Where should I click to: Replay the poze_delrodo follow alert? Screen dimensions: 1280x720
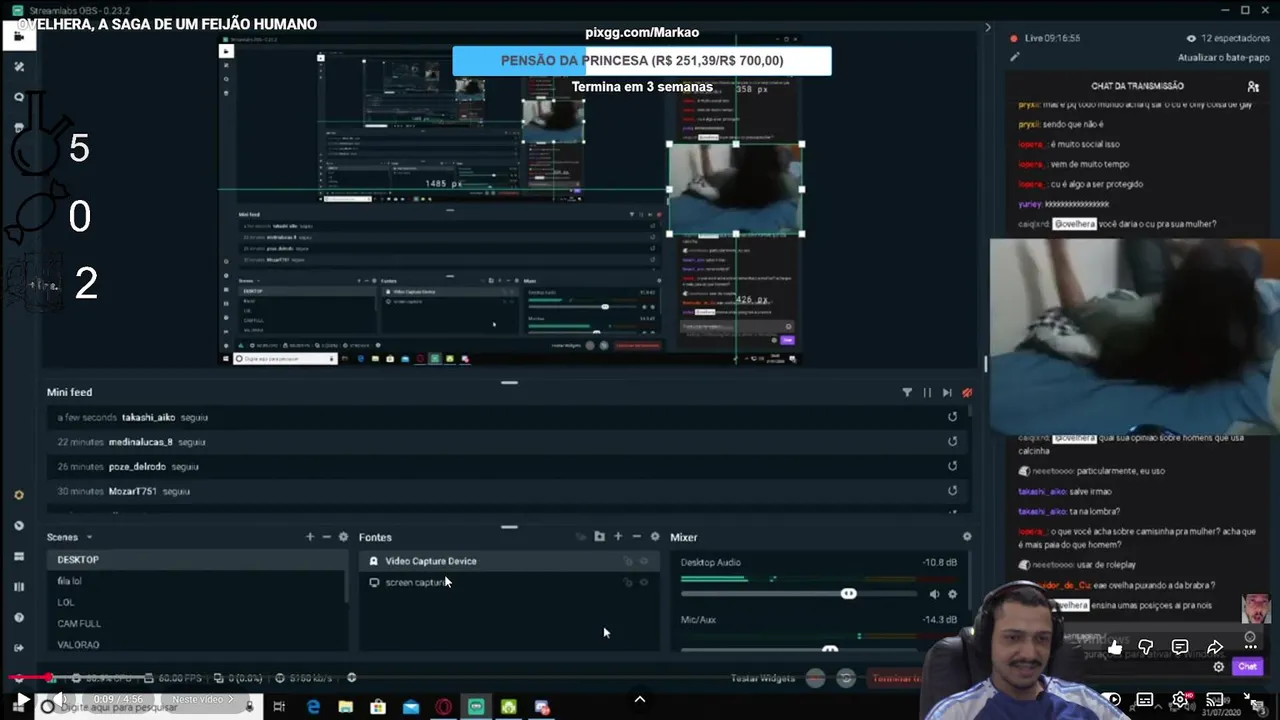coord(952,466)
